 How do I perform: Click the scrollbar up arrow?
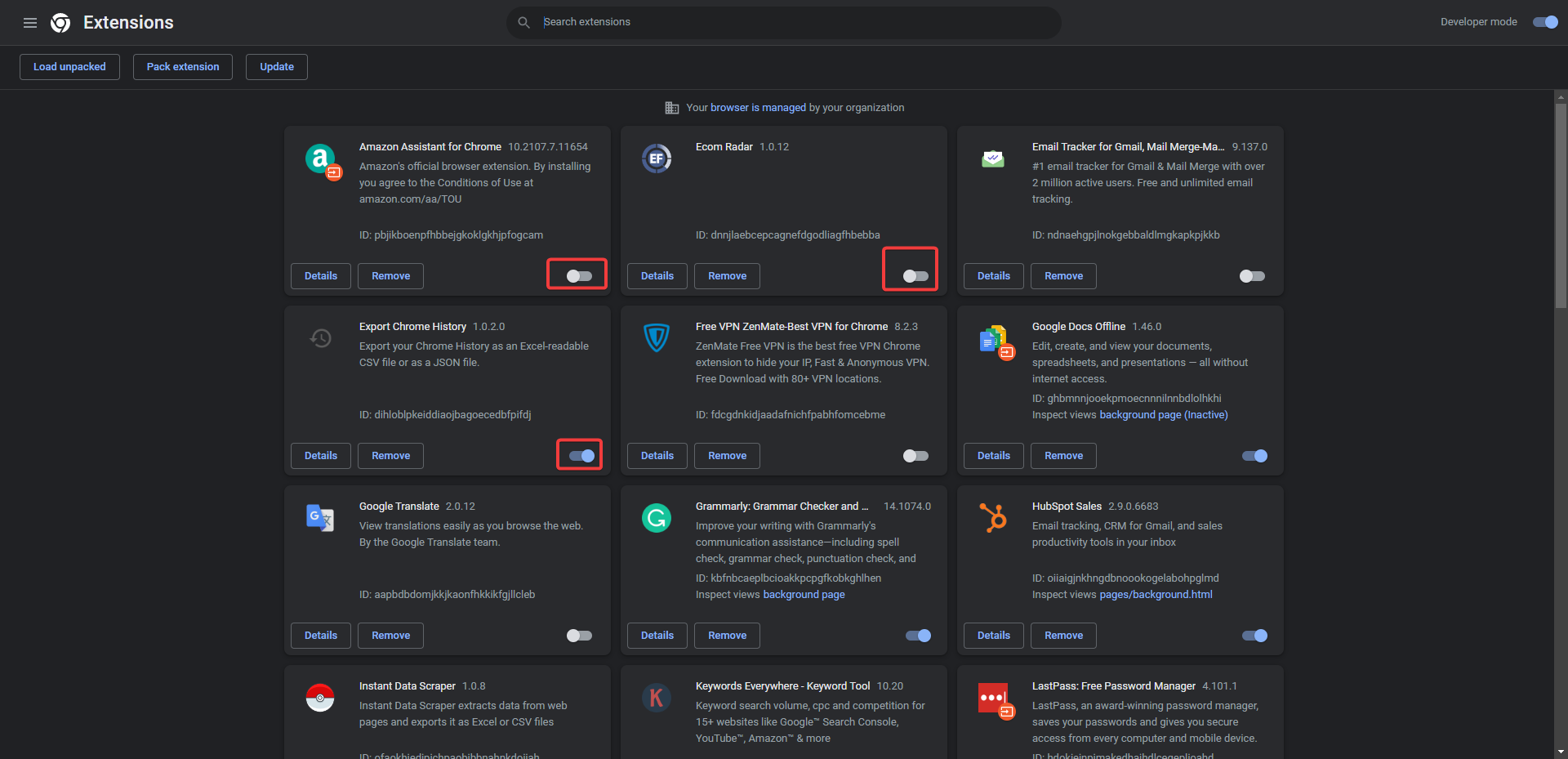click(x=1561, y=96)
